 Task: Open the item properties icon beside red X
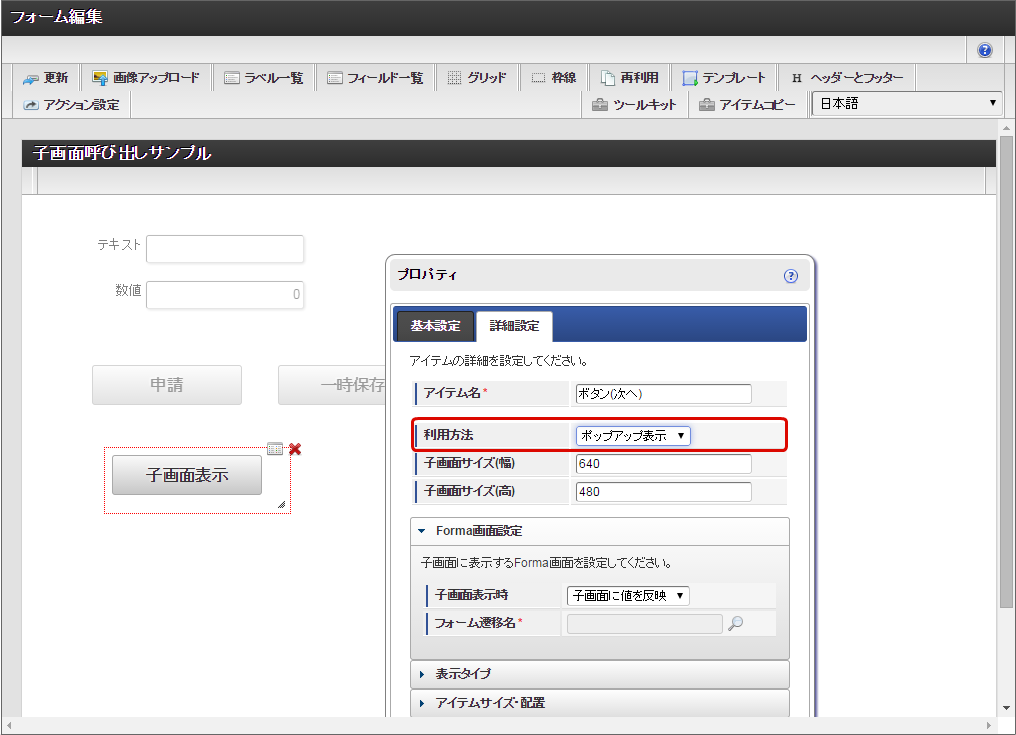click(x=276, y=450)
